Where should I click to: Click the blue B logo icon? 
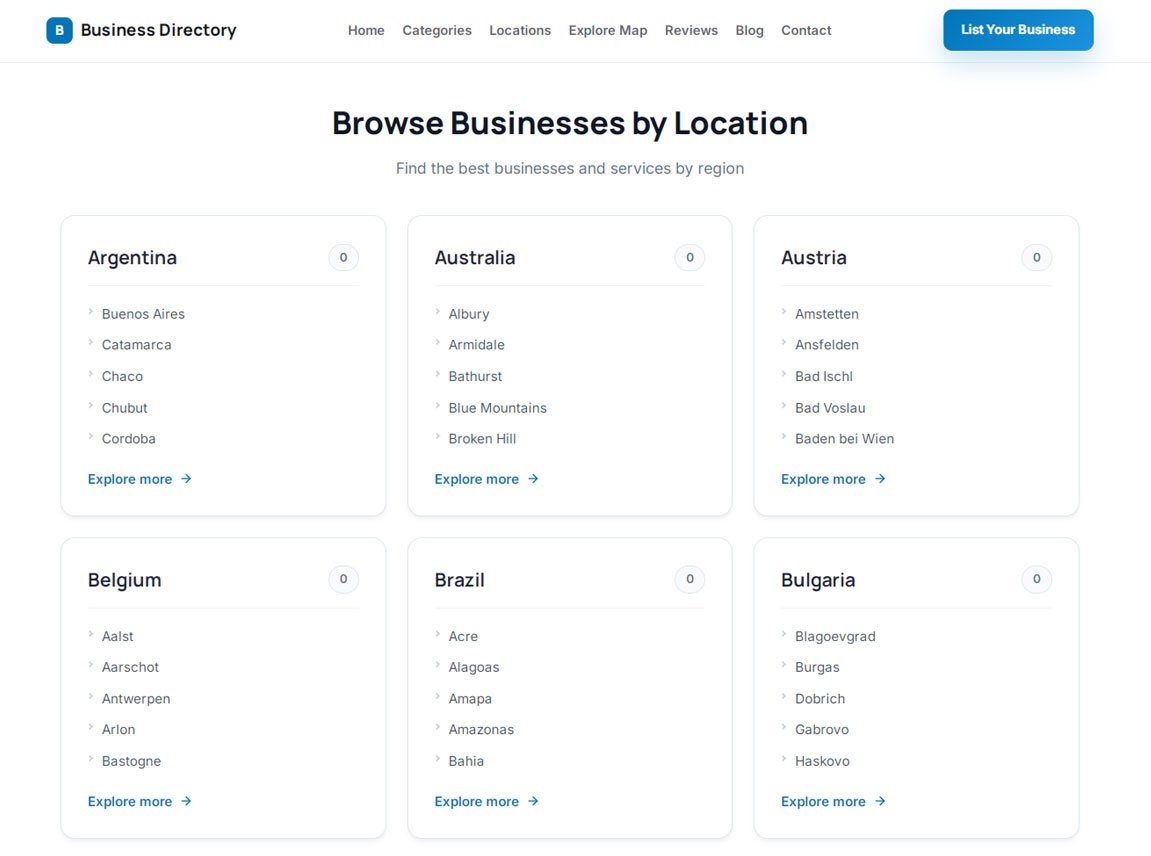[59, 30]
